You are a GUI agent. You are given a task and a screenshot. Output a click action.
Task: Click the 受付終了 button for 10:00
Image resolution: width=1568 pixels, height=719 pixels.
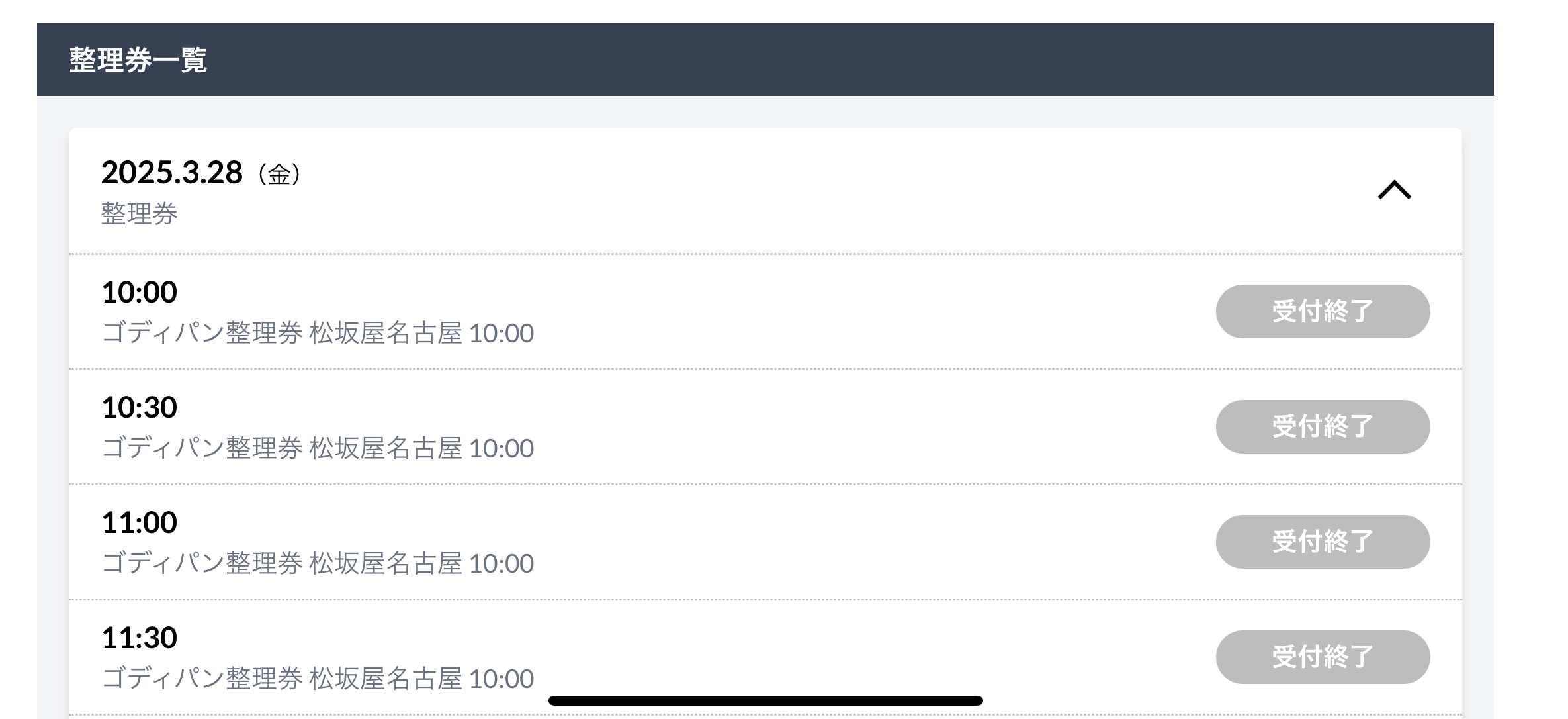1323,311
